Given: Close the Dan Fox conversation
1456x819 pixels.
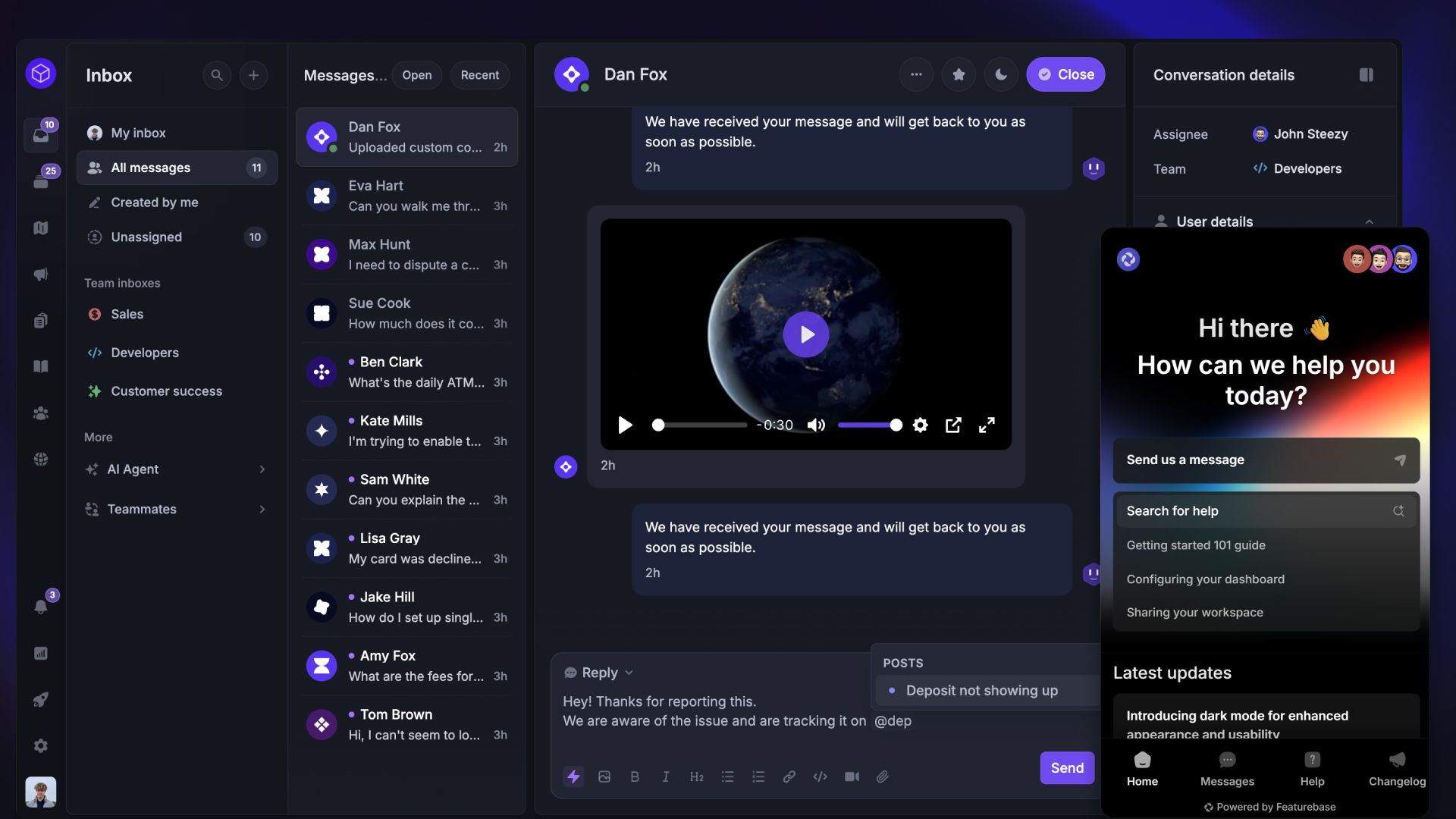Looking at the screenshot, I should (1065, 74).
